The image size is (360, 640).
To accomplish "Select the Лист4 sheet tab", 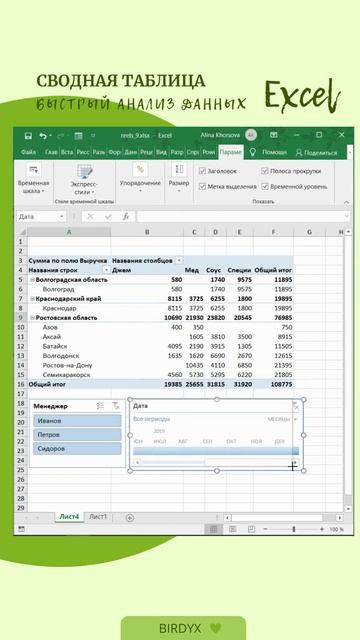I will (x=69, y=517).
